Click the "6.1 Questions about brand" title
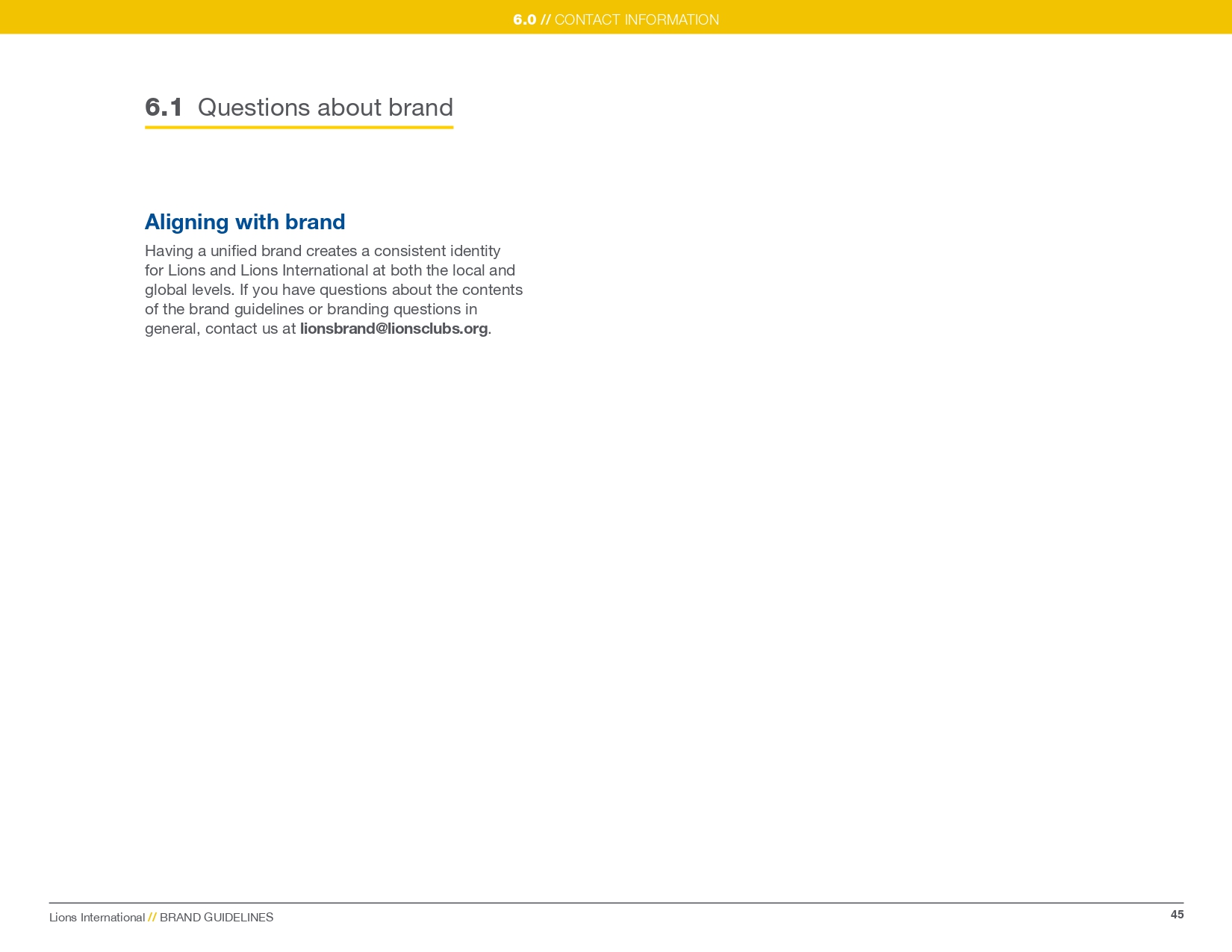This screenshot has height=952, width=1232. tap(299, 108)
